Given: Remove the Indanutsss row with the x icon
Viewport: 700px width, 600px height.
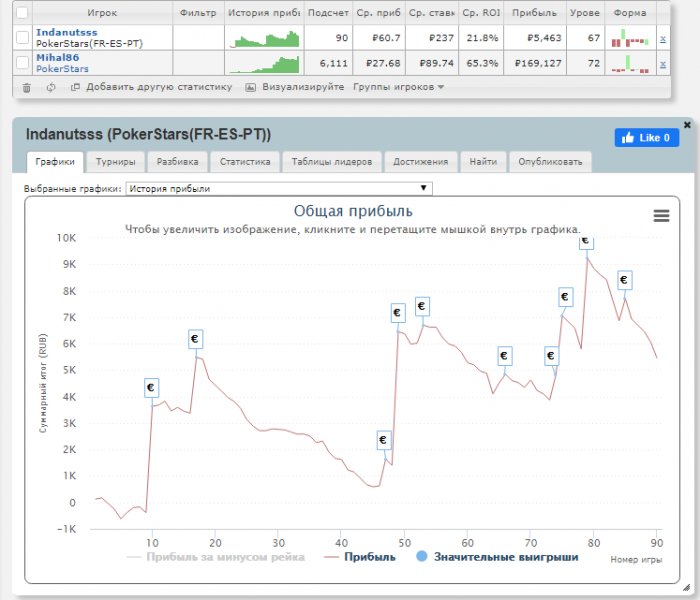Looking at the screenshot, I should 663,38.
